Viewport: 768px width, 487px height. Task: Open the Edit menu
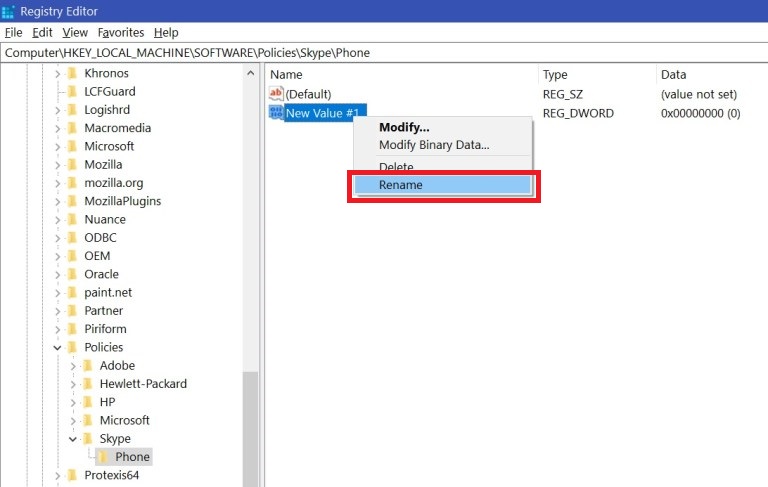click(42, 33)
